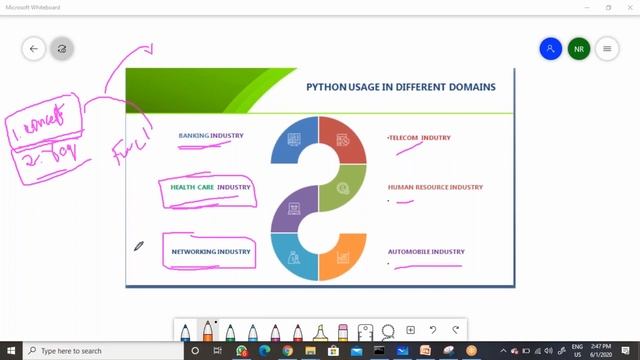Viewport: 640px width, 360px height.
Task: Select the eraser tool
Action: 343,332
